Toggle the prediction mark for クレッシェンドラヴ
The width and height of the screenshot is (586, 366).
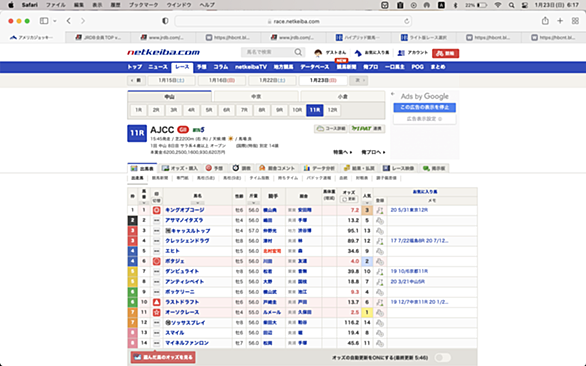point(156,241)
